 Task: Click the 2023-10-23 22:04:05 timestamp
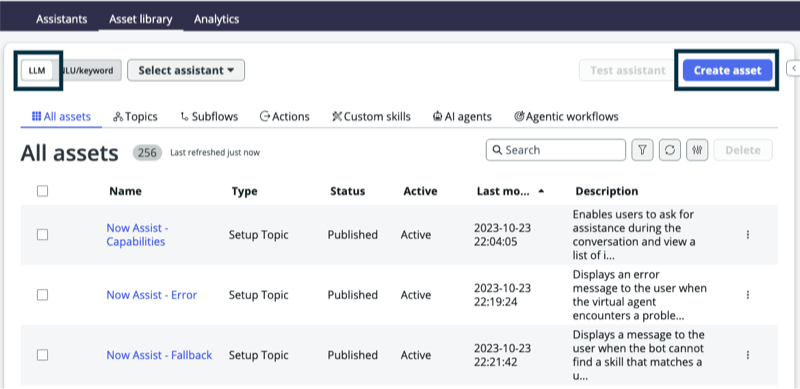click(503, 235)
